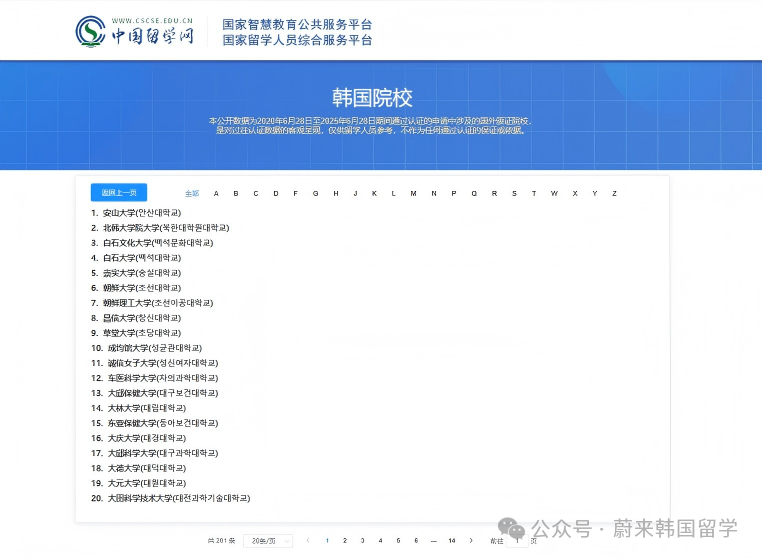The width and height of the screenshot is (762, 559).
Task: Click list entry 安山大学
Action: click(136, 213)
